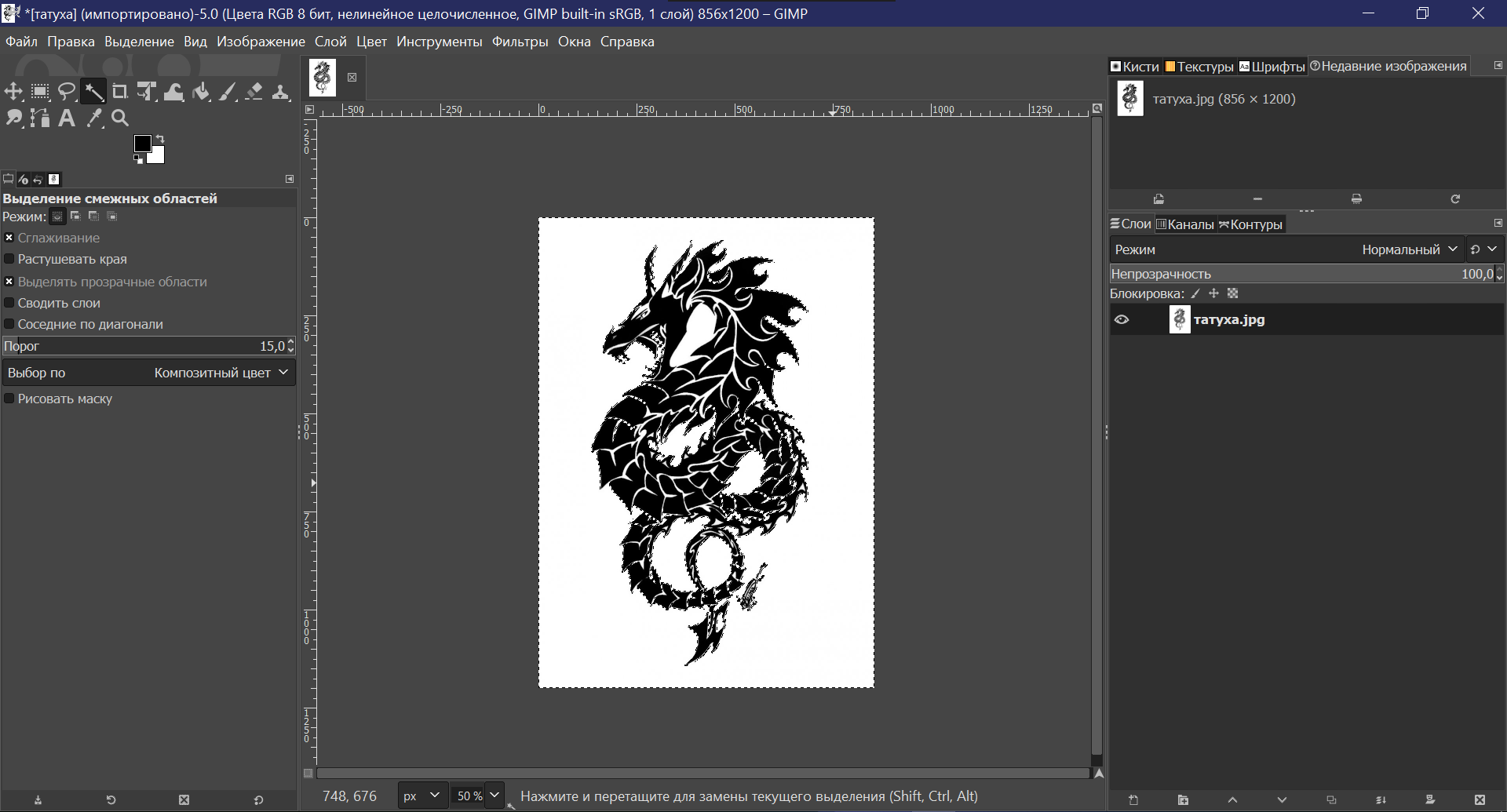This screenshot has width=1507, height=812.
Task: Open the Правка menu
Action: [71, 42]
